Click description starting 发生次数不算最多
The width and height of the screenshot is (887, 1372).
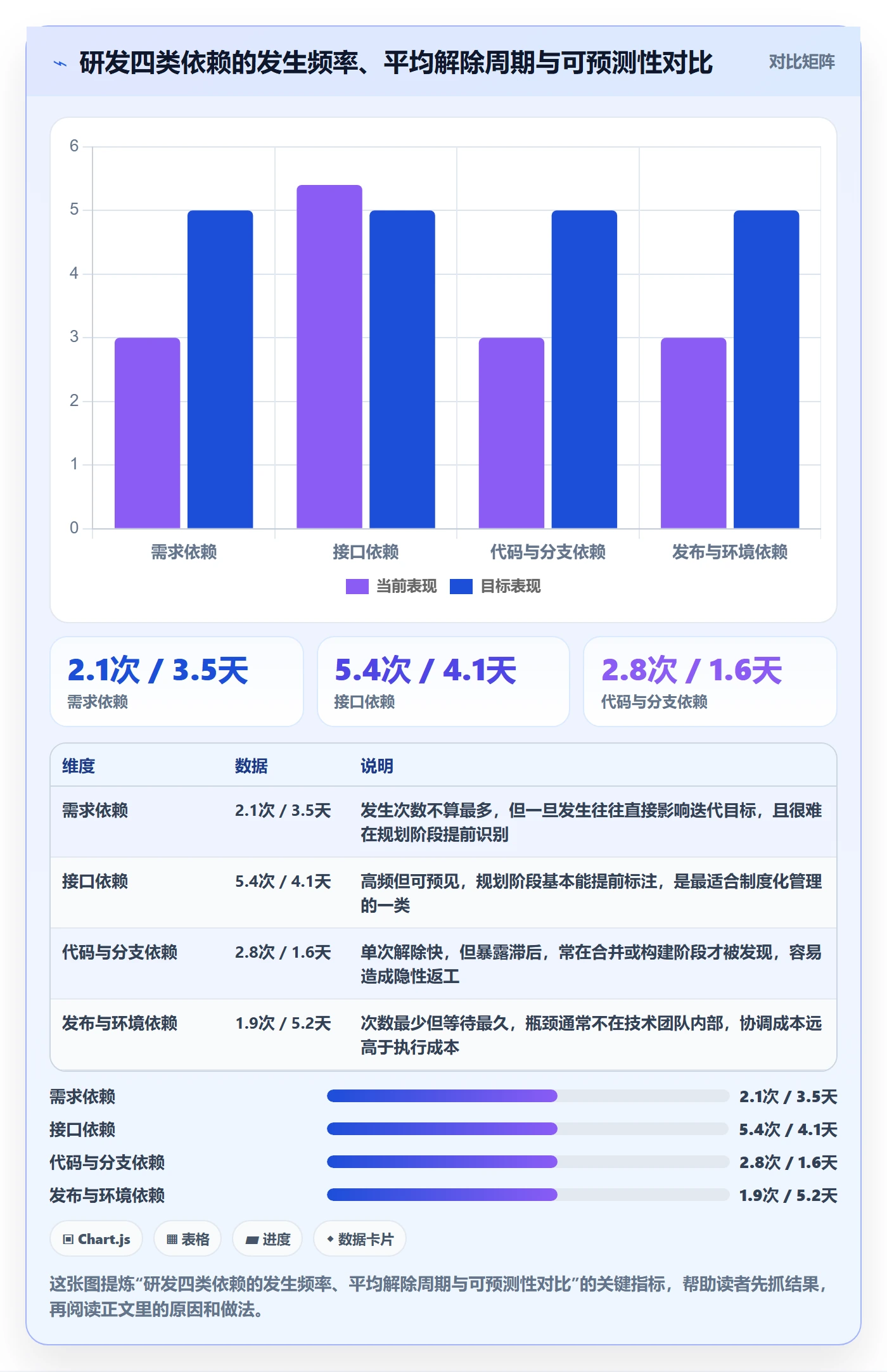(x=591, y=822)
